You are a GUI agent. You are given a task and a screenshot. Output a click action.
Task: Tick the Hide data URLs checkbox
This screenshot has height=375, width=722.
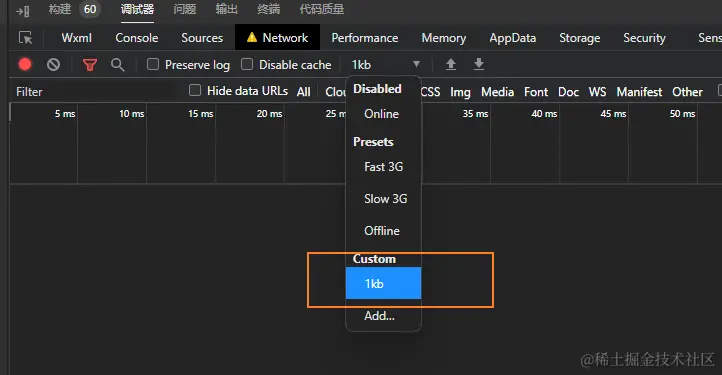195,90
